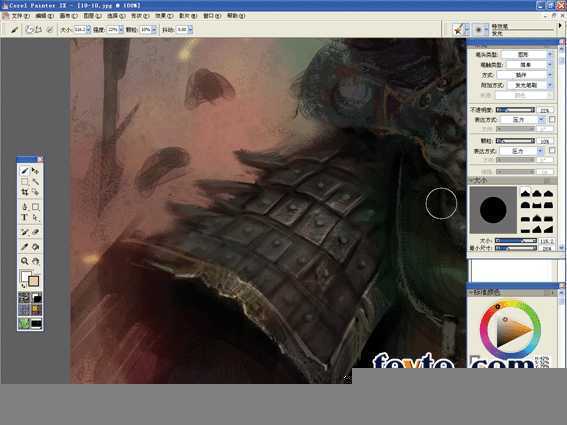This screenshot has height=425, width=567.
Task: Open the 图层 (Layers) menu
Action: pos(93,16)
